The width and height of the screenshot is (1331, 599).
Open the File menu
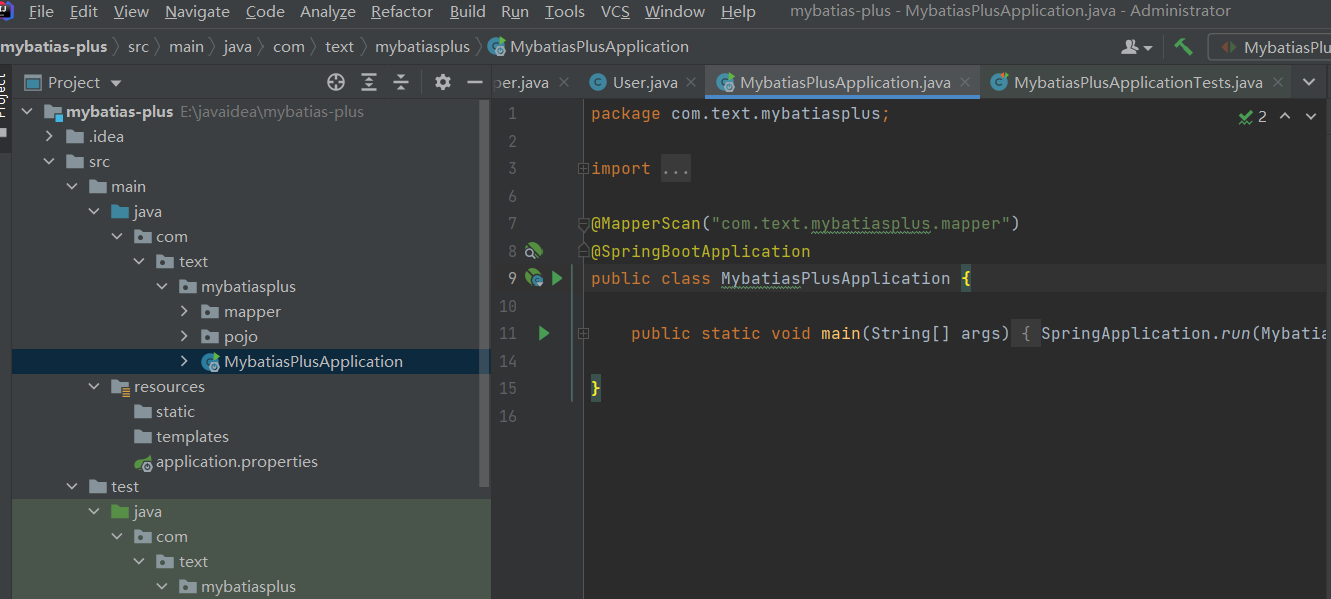pos(41,12)
